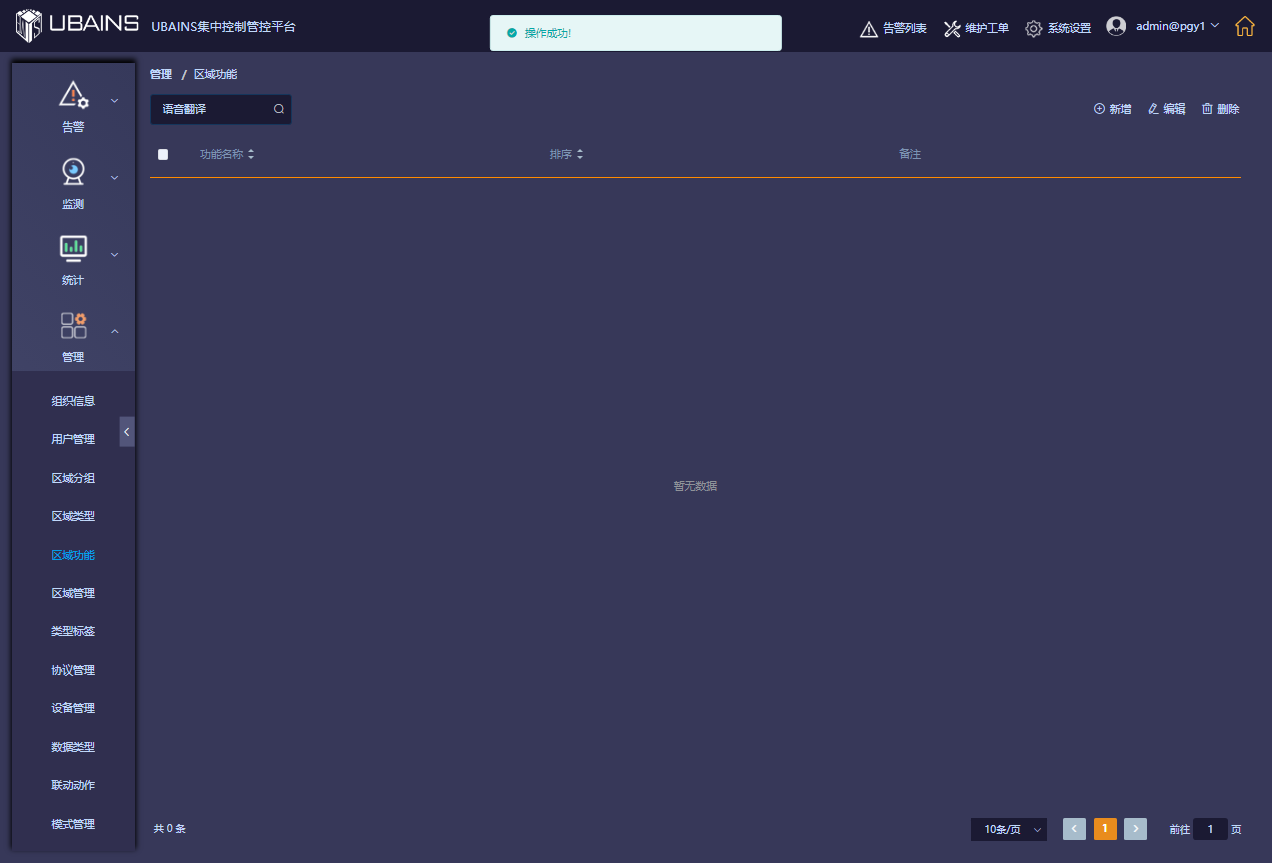Click UBAINS集中控制管控平台 title text
The image size is (1272, 863).
coord(224,27)
